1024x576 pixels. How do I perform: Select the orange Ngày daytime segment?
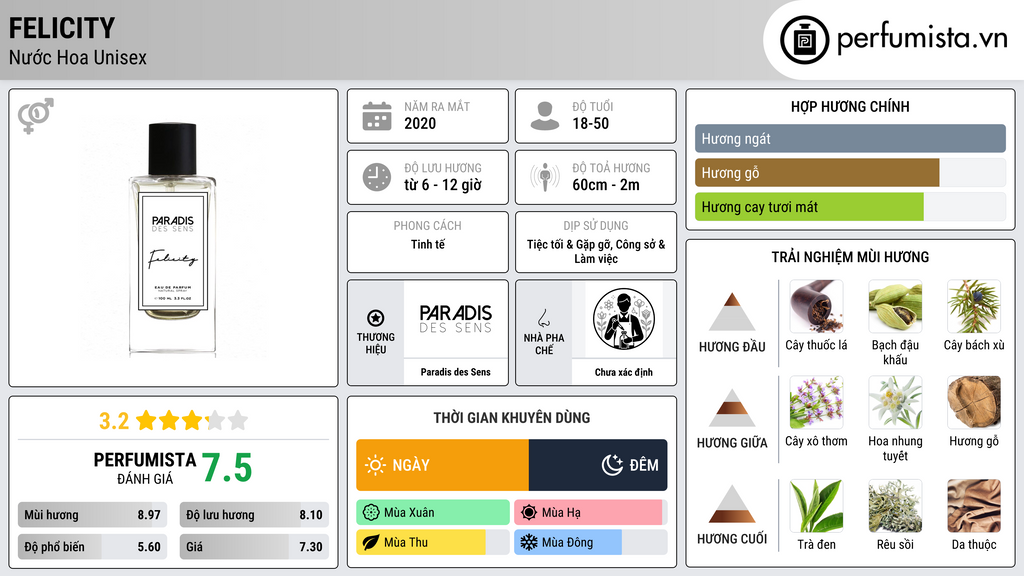point(443,465)
